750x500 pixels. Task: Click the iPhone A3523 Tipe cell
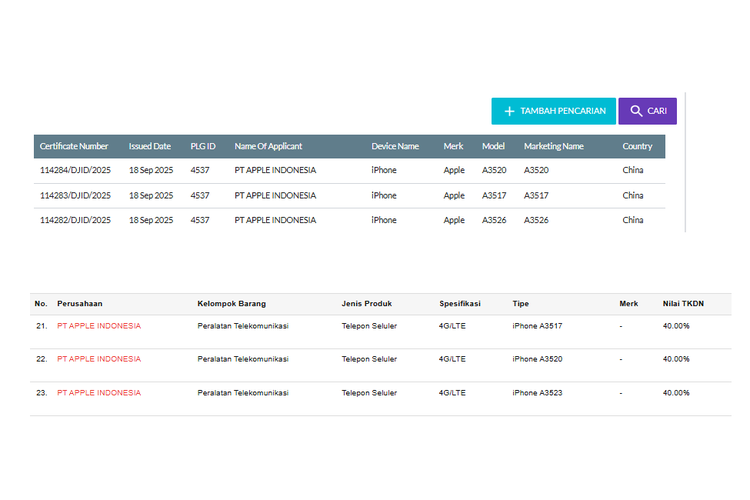(537, 393)
